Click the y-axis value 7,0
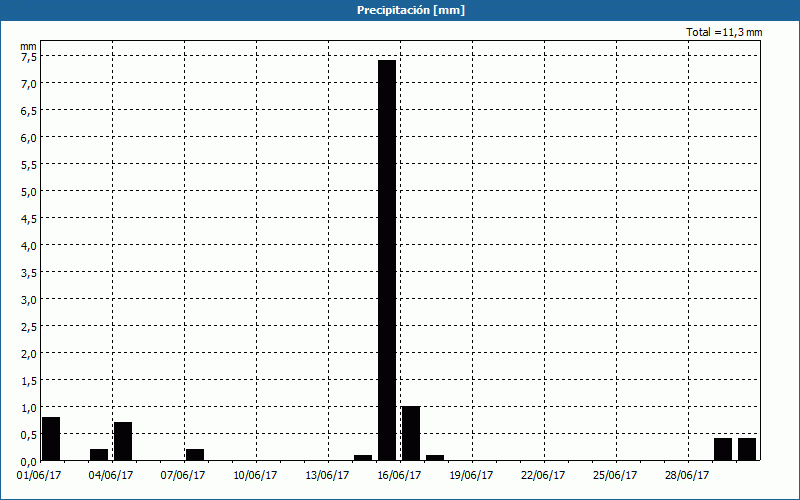This screenshot has width=800, height=500. click(x=29, y=84)
